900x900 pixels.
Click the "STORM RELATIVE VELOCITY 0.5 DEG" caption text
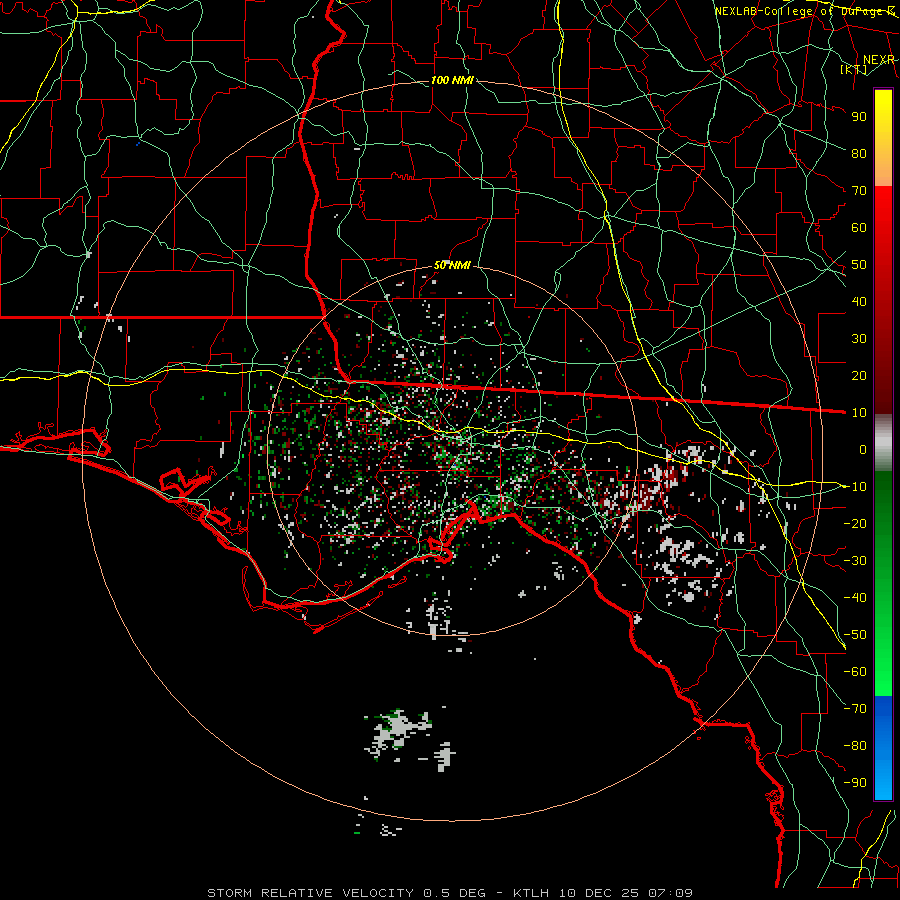point(346,893)
